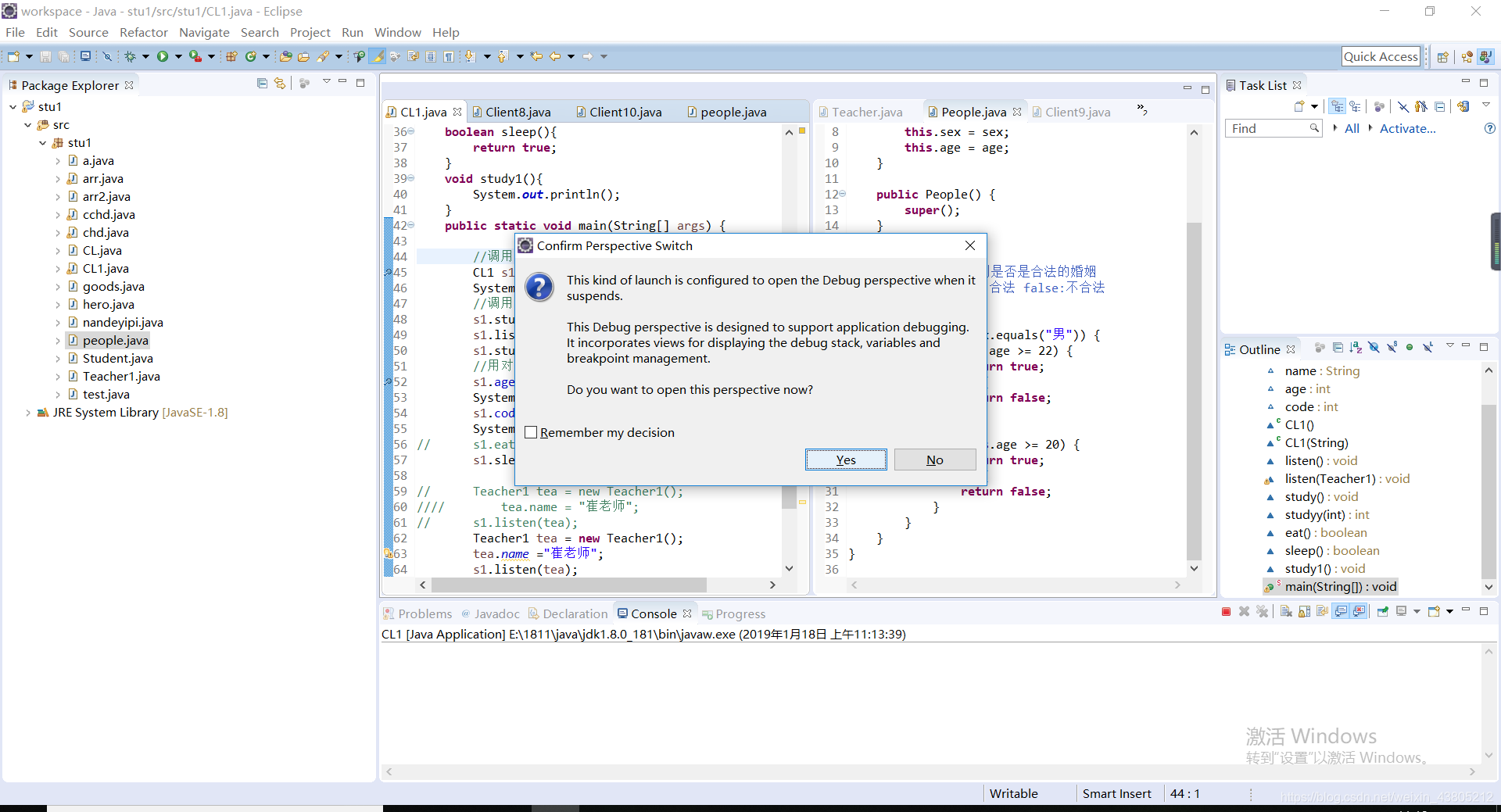The width and height of the screenshot is (1501, 812).
Task: Click the Last Edit Location arrow icon
Action: click(x=536, y=56)
